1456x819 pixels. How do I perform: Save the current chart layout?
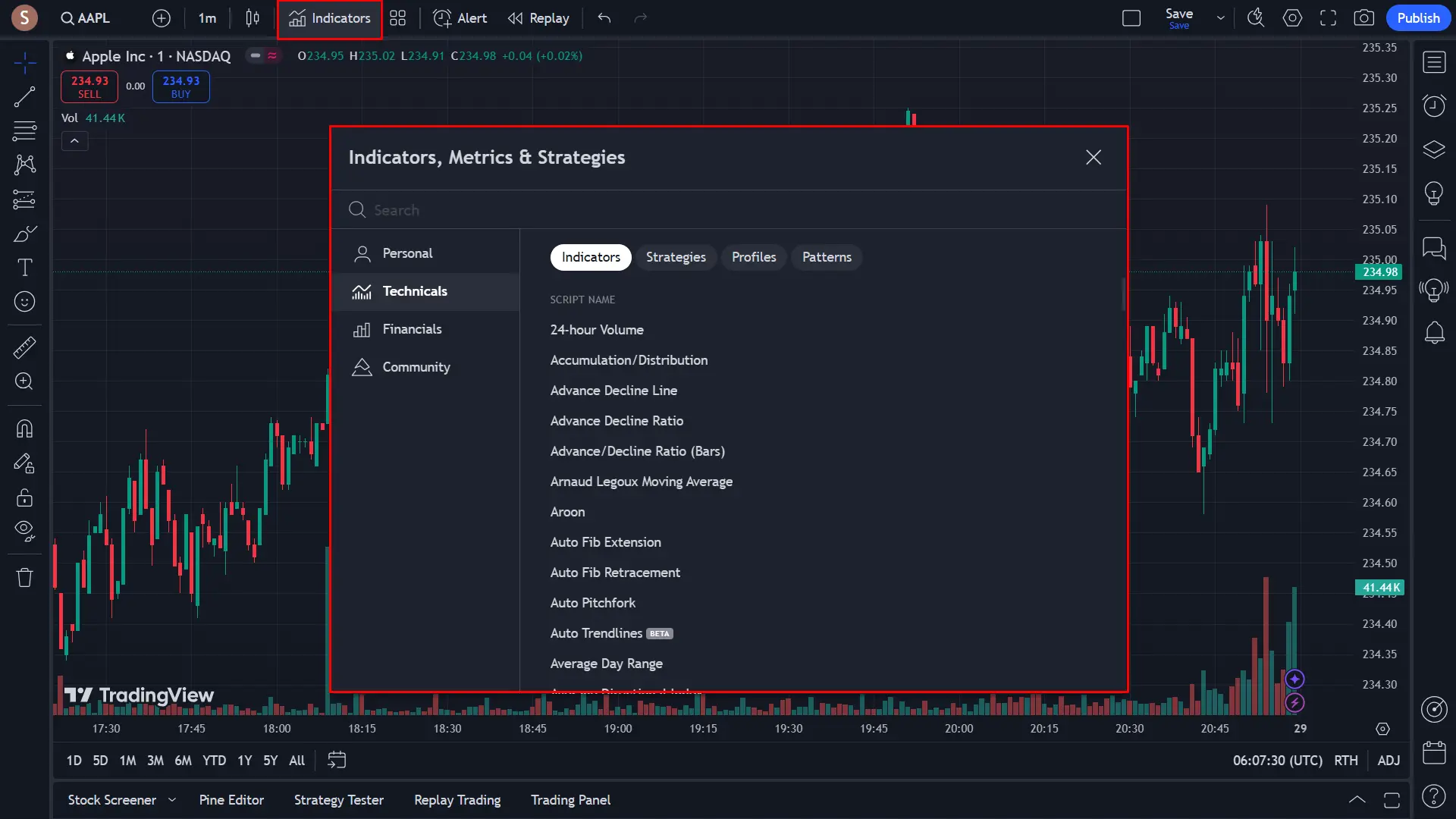[1179, 18]
